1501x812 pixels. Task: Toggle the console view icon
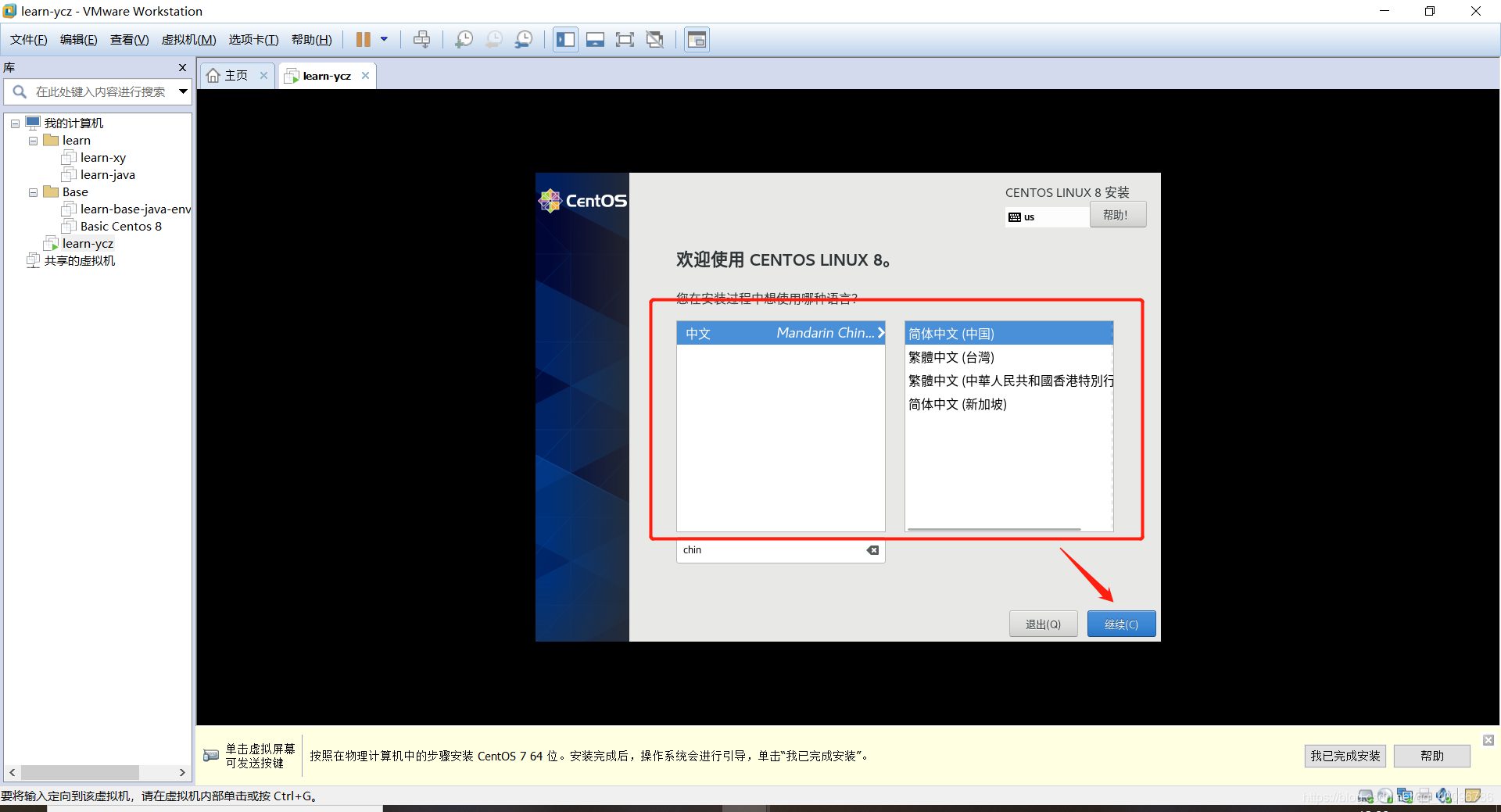[697, 39]
